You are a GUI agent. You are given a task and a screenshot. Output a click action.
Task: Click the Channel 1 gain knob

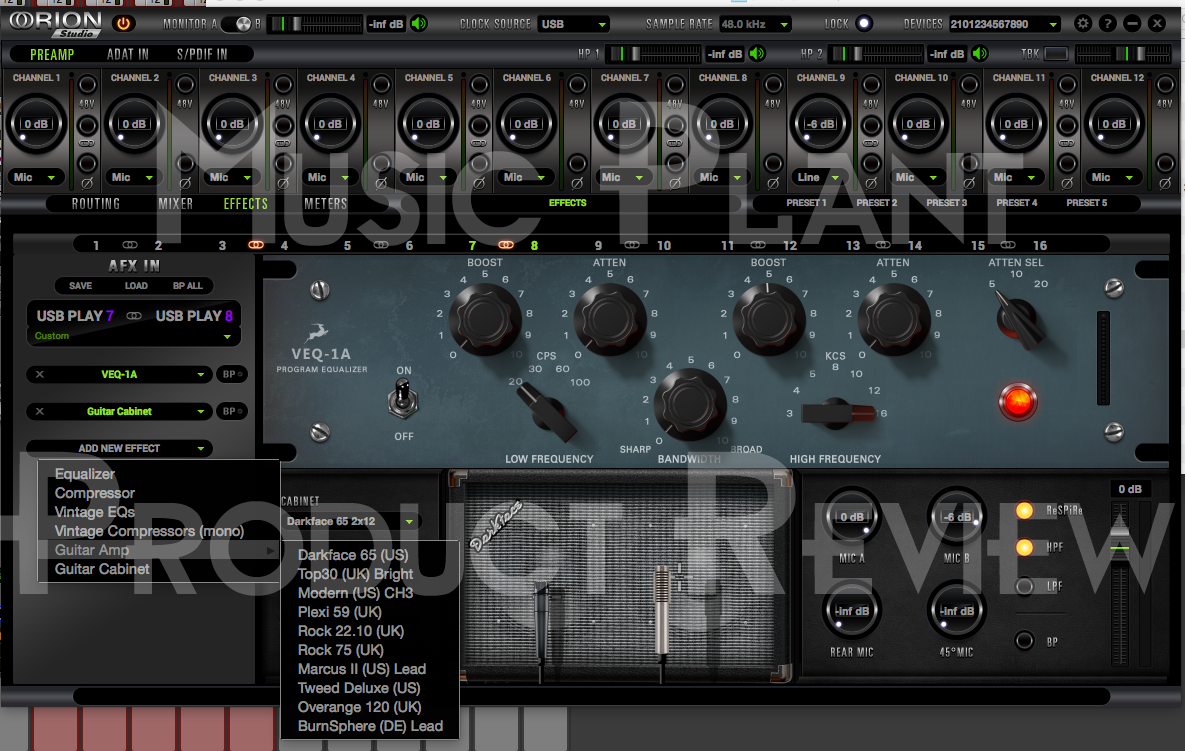(x=36, y=125)
